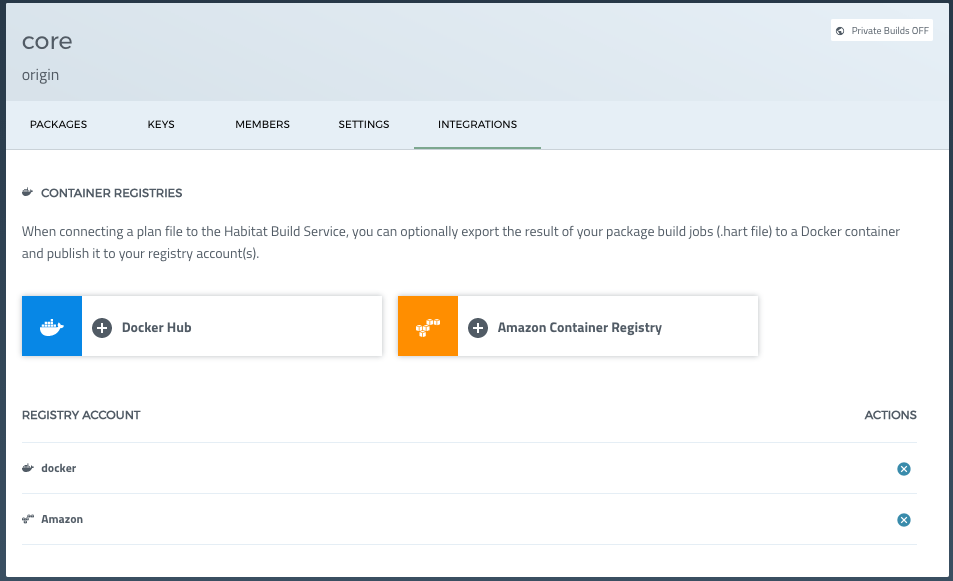
Task: Open the Settings tab
Action: pos(363,124)
